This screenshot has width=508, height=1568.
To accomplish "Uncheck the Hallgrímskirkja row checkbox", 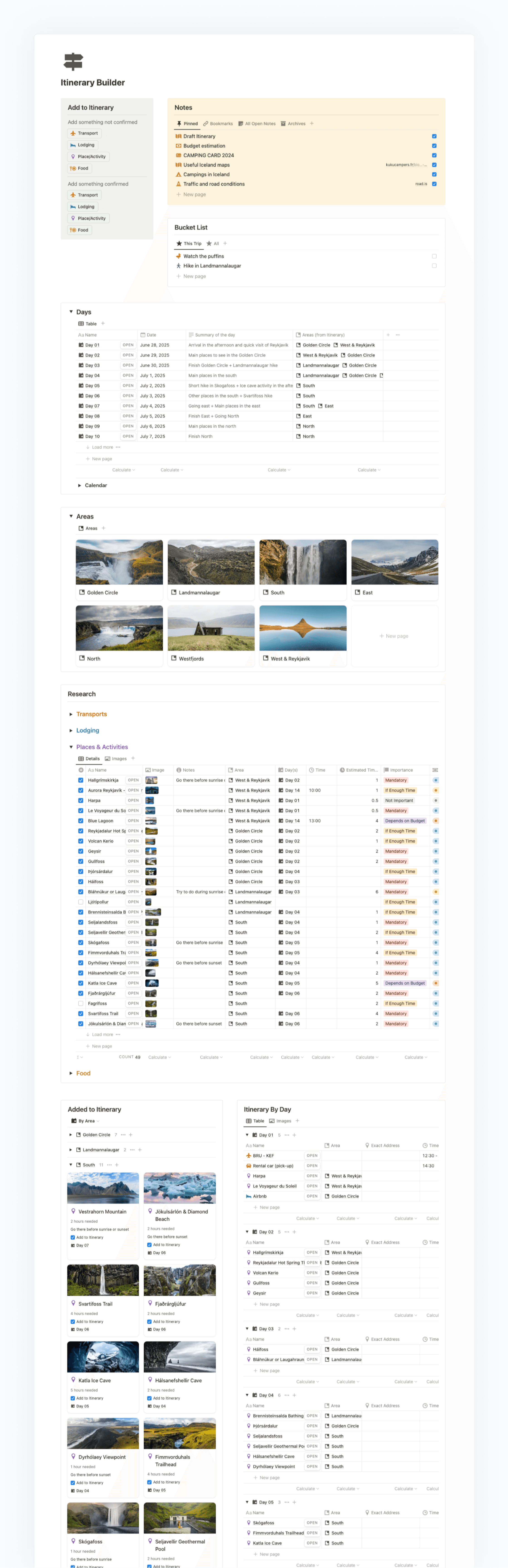I will tap(81, 780).
